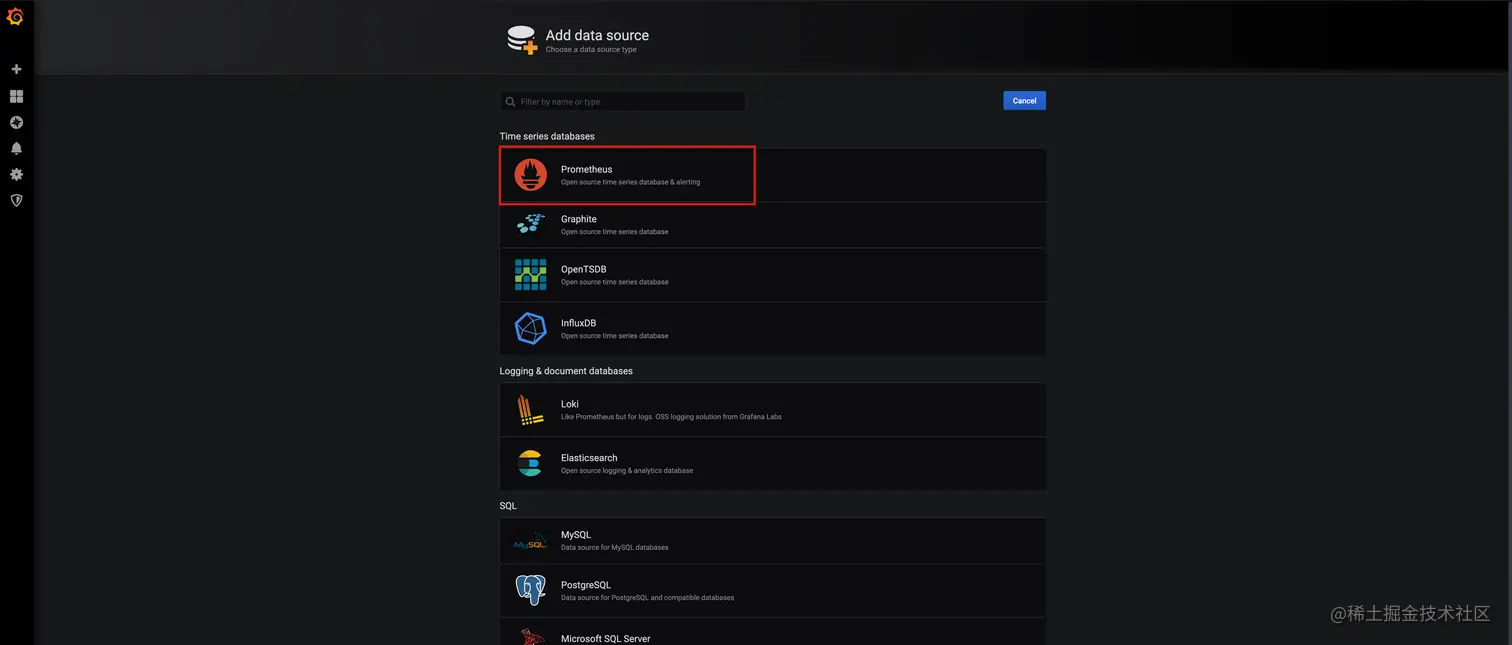The height and width of the screenshot is (645, 1512).
Task: Click the Graphite logo icon
Action: coord(530,224)
